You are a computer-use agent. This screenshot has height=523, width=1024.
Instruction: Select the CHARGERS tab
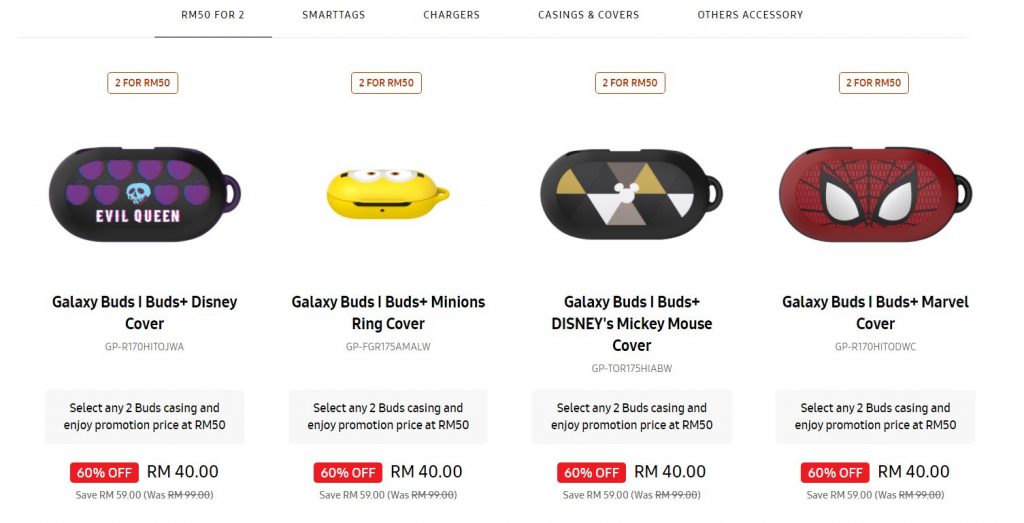[451, 15]
